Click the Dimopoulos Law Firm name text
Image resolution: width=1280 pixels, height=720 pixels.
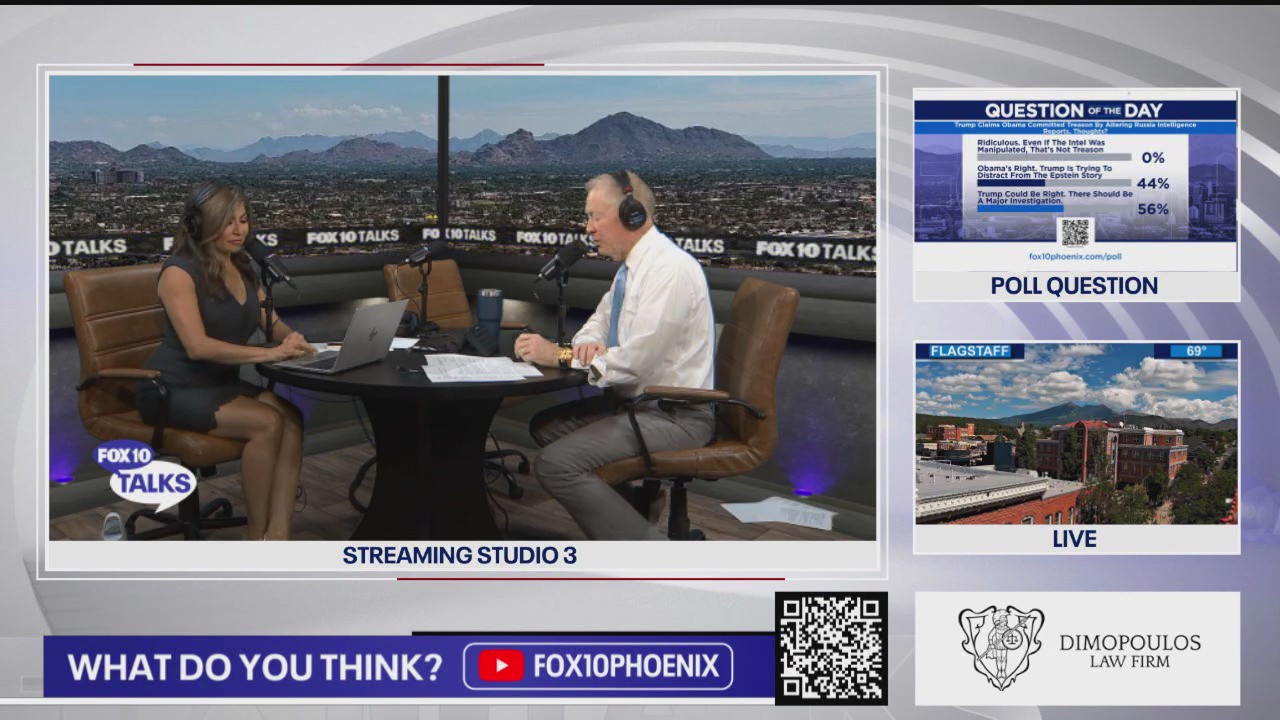[1130, 650]
